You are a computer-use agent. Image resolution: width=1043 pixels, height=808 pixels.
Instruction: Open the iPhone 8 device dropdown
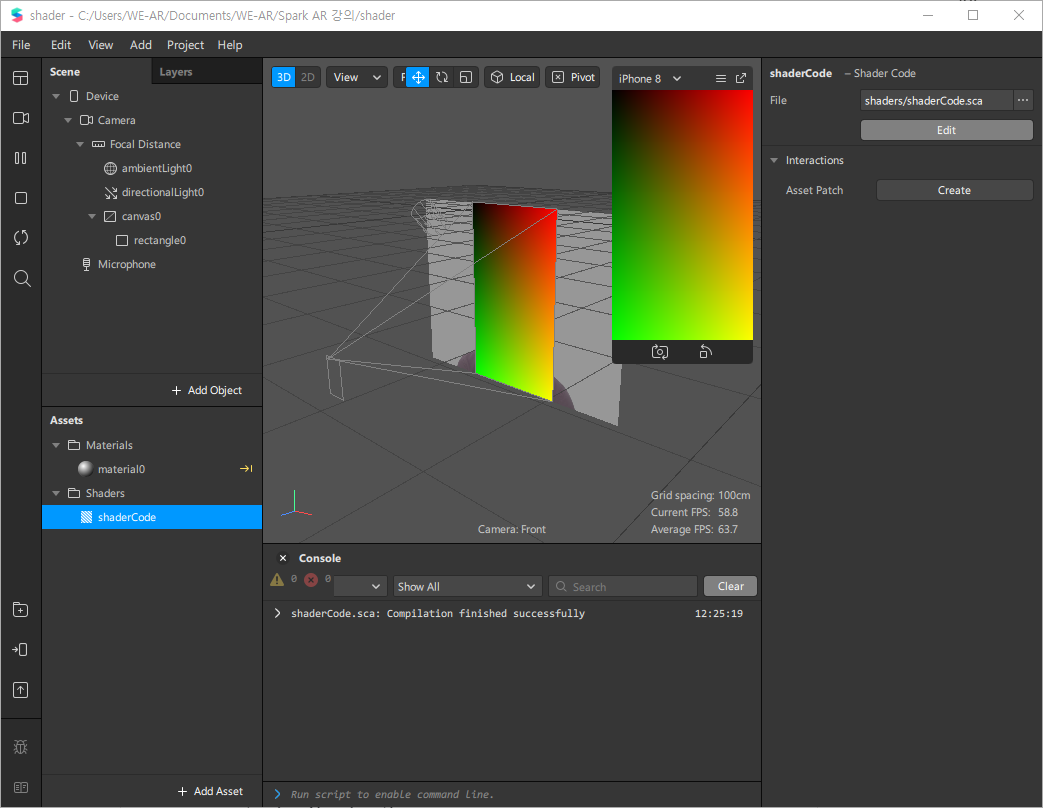coord(650,78)
